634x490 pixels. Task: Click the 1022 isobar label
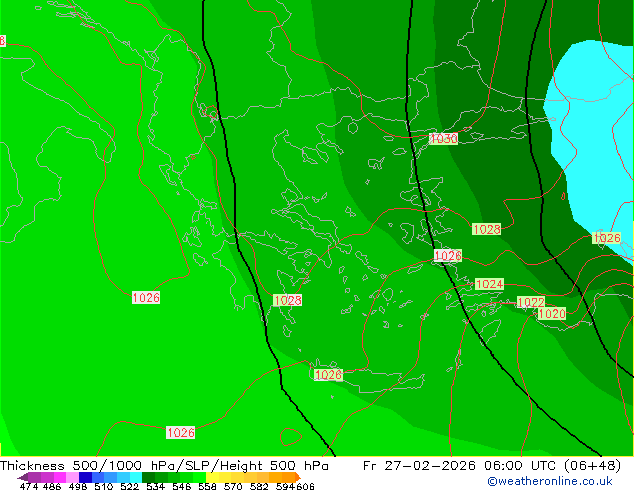[x=531, y=302]
